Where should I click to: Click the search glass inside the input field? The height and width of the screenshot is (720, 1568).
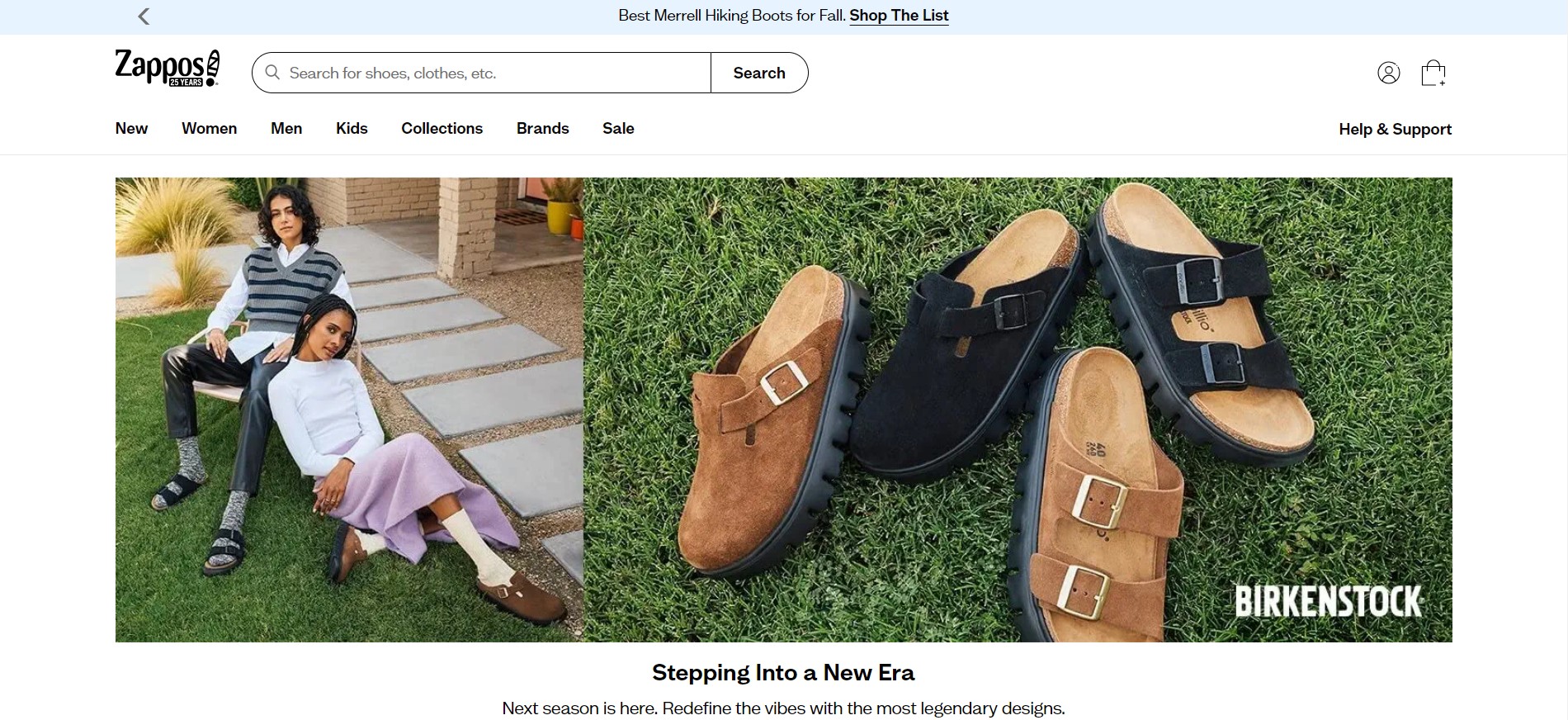272,73
